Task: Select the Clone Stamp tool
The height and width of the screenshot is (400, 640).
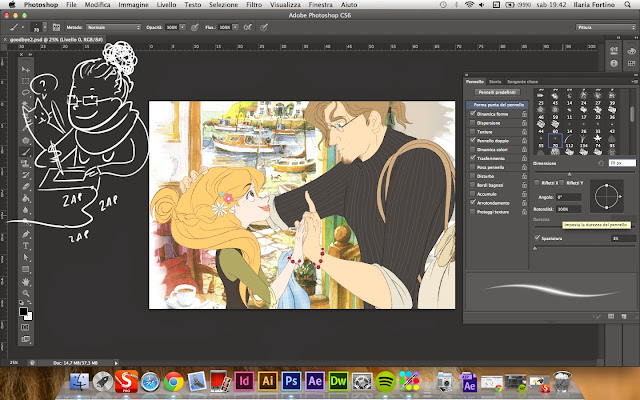Action: click(26, 164)
